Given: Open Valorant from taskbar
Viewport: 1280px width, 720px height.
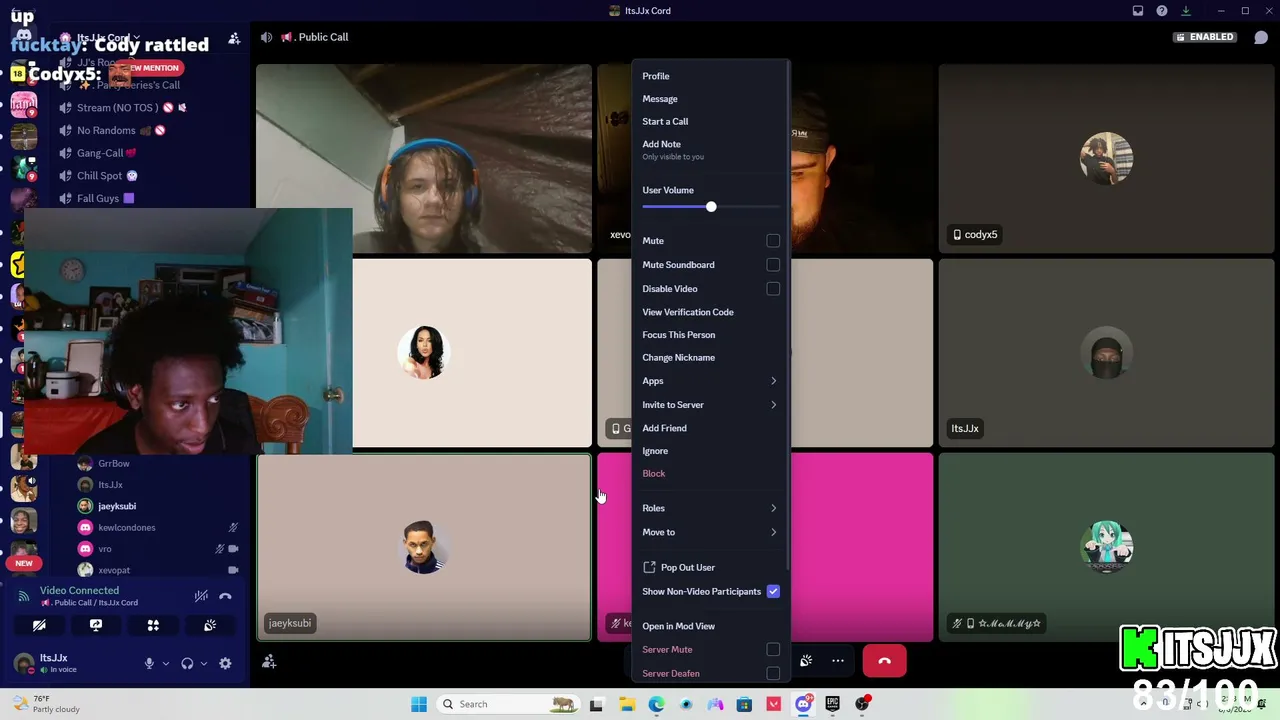Looking at the screenshot, I should (773, 704).
